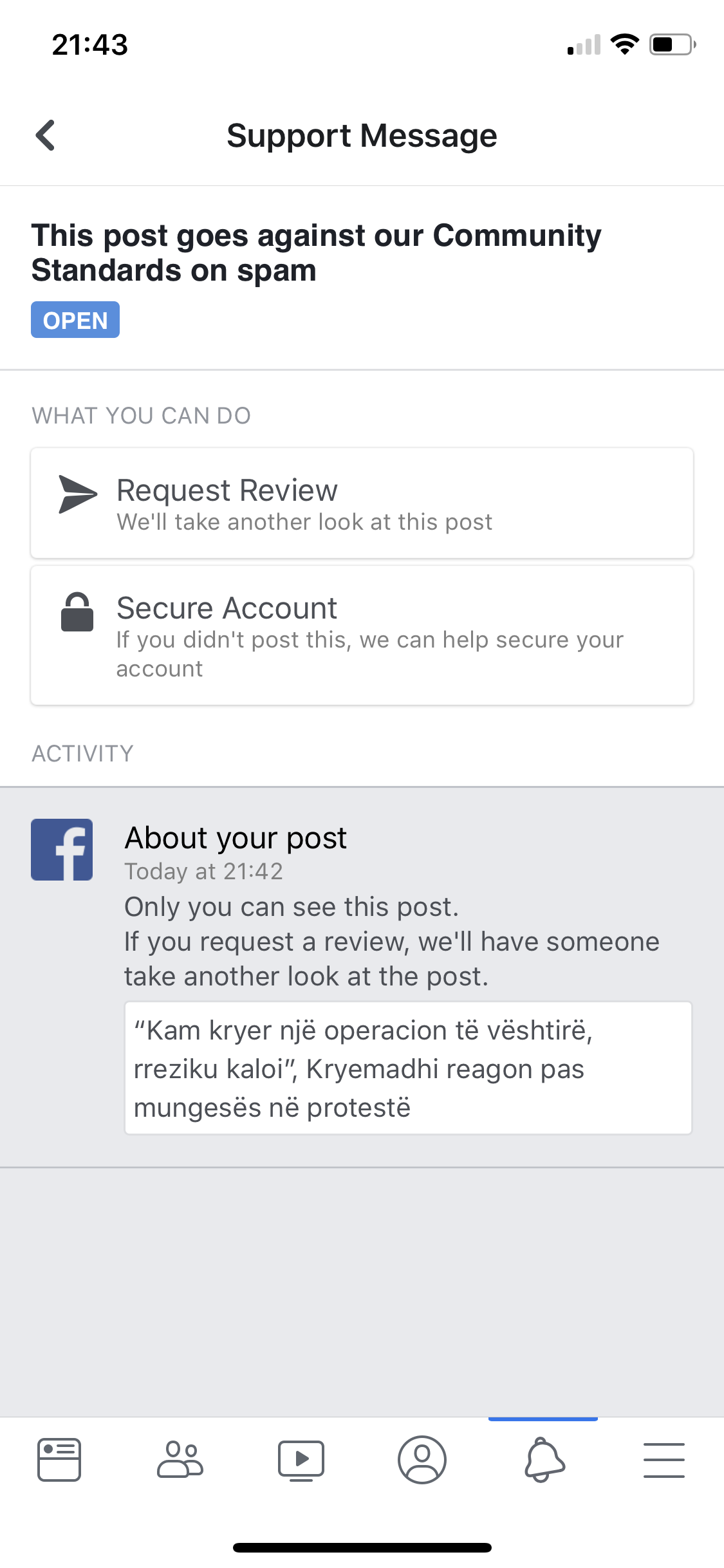The image size is (724, 1568).
Task: Open the Watch video tab icon
Action: pos(301,1459)
